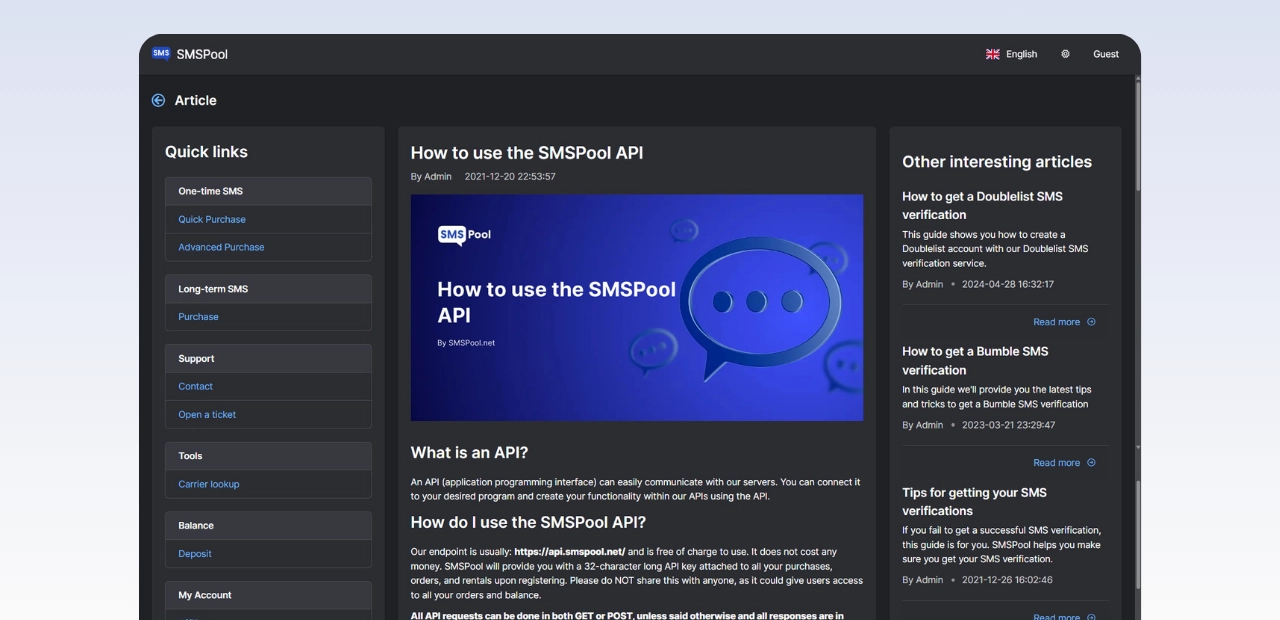Click the Balance section header
This screenshot has height=620, width=1280.
[268, 525]
